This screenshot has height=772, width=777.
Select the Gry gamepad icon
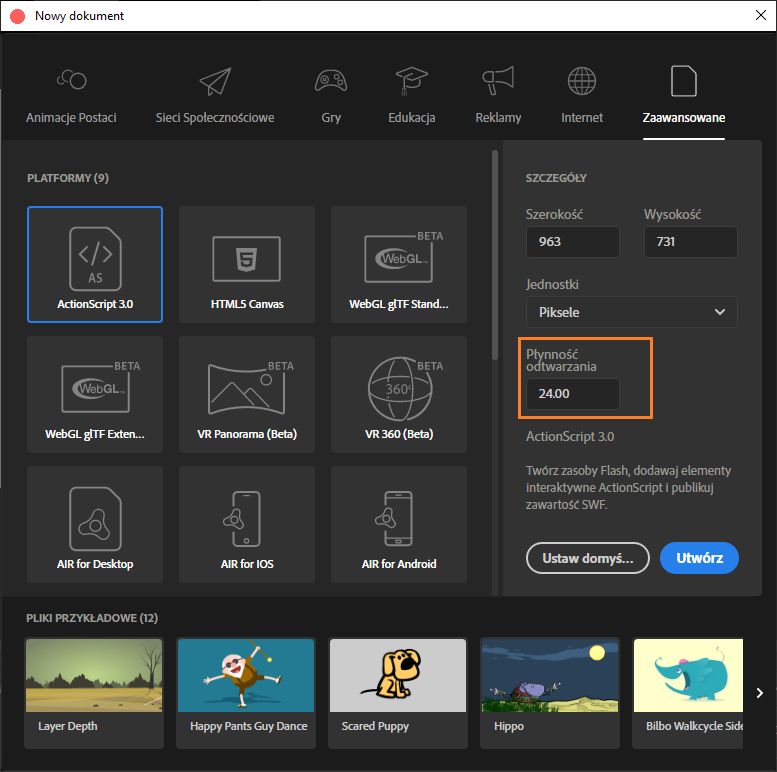(331, 80)
